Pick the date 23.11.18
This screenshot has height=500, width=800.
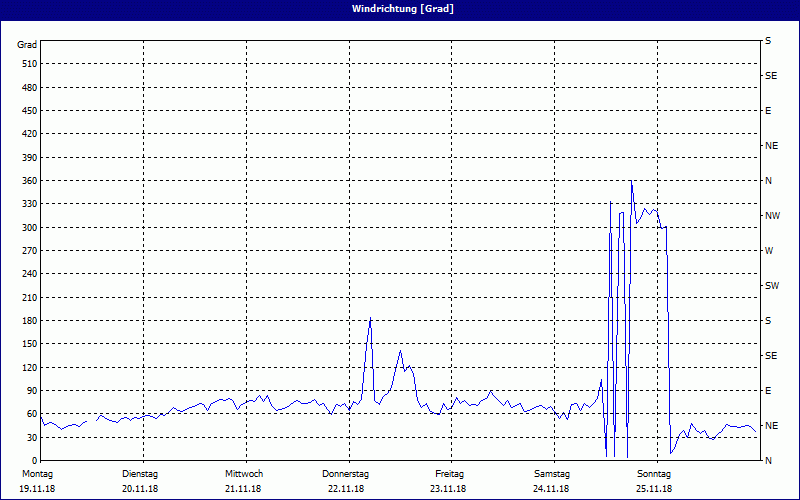(448, 489)
